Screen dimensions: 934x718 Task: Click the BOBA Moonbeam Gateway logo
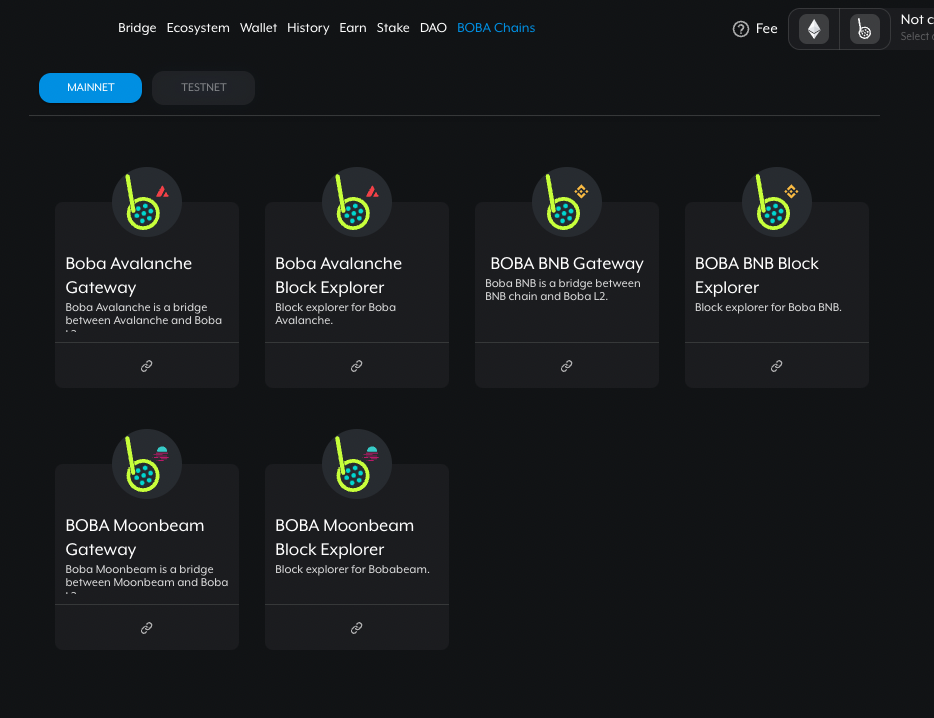(147, 464)
